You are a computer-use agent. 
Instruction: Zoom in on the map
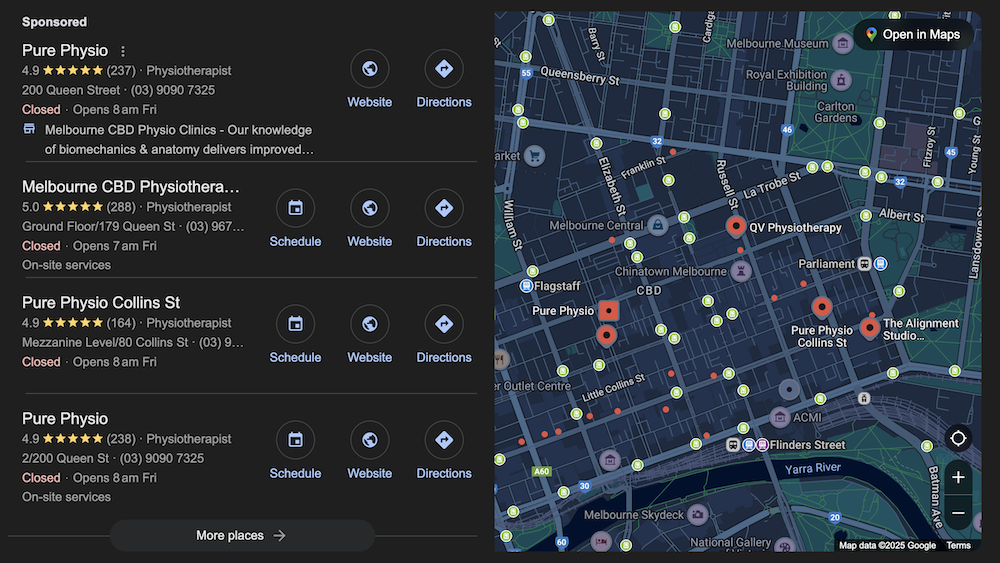click(958, 478)
